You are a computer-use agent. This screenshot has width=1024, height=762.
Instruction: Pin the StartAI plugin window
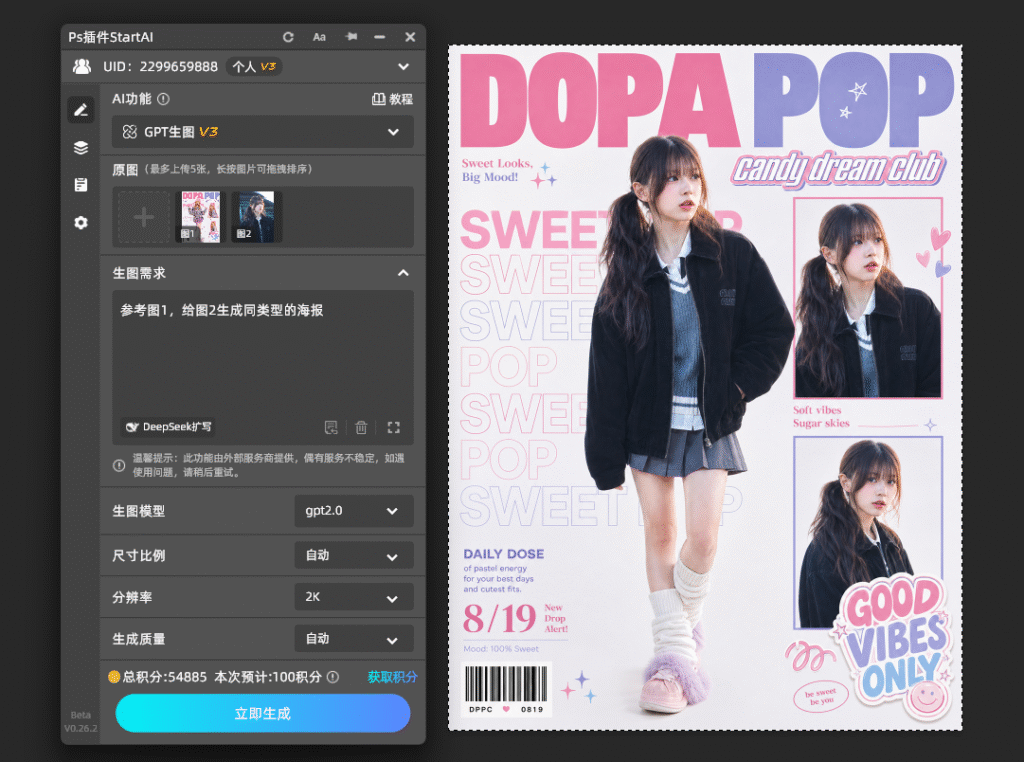coord(351,37)
